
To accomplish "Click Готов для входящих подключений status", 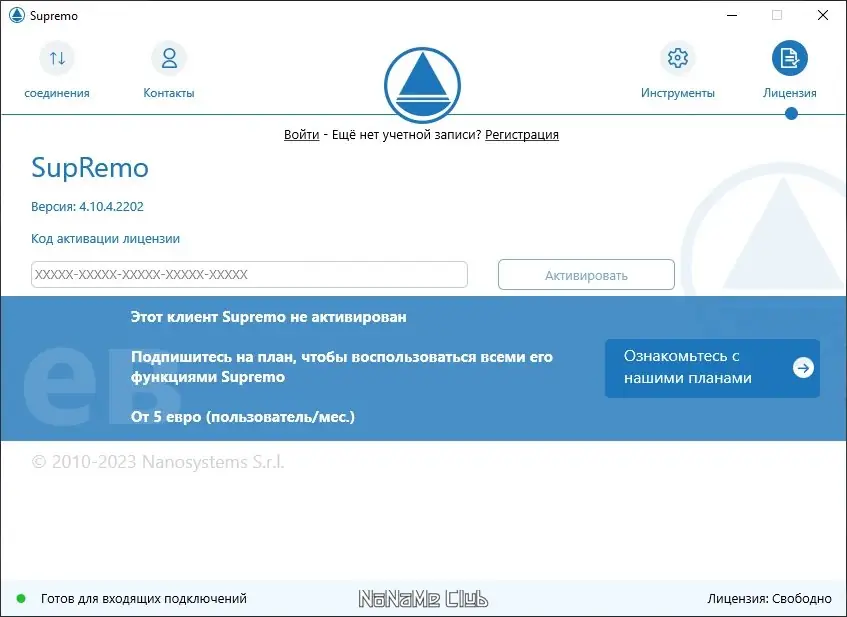I will [144, 598].
